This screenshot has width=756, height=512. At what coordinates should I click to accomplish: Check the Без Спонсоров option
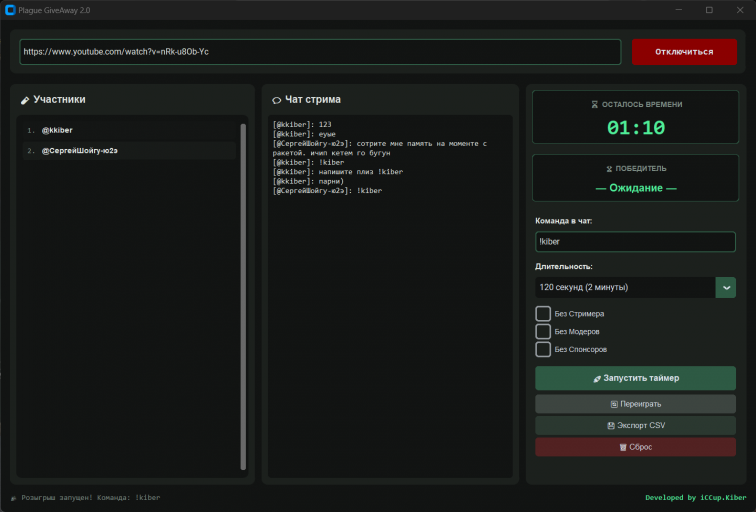tap(543, 349)
